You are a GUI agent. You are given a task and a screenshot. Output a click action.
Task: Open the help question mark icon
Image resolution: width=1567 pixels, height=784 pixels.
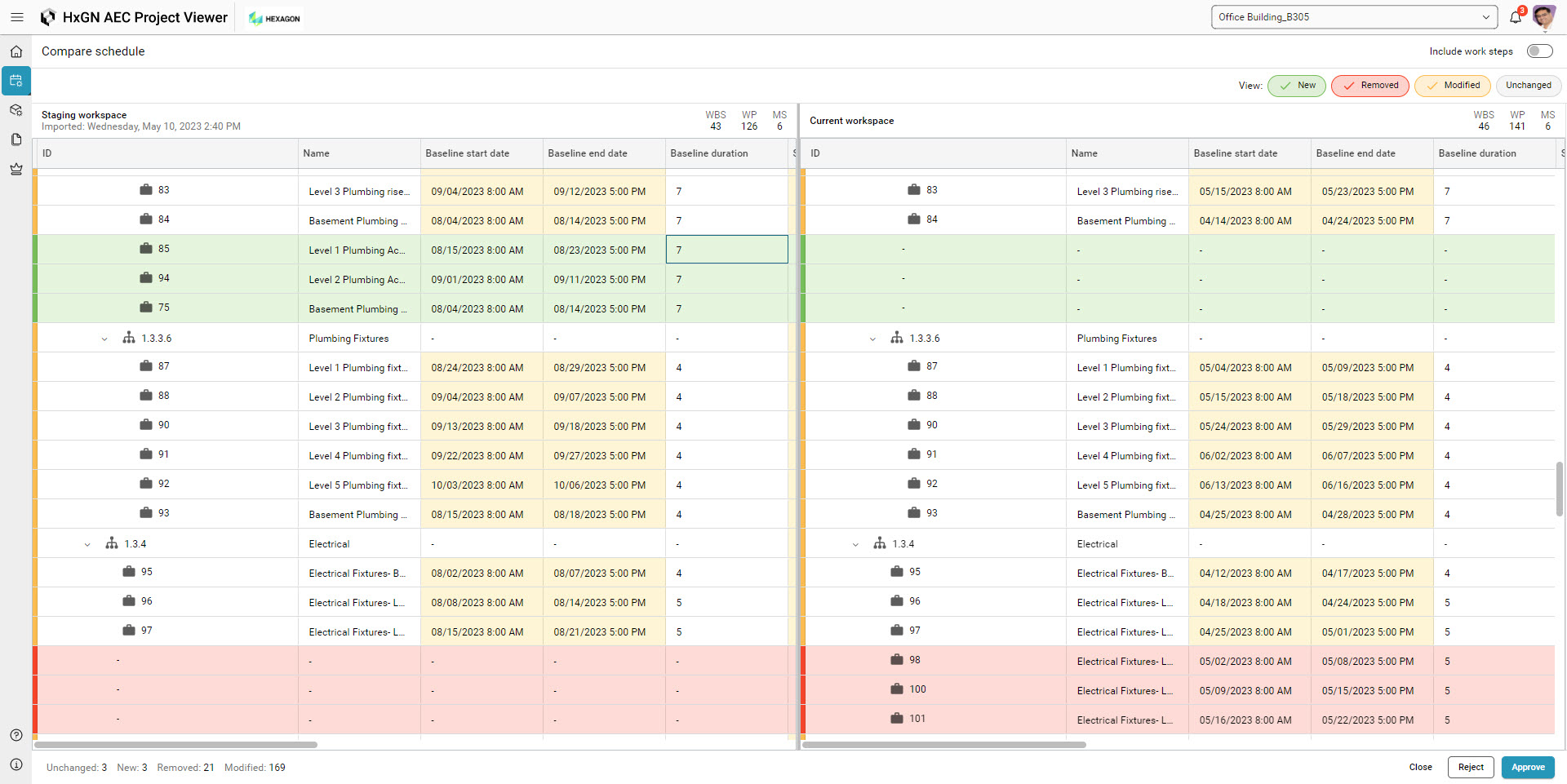(x=16, y=735)
